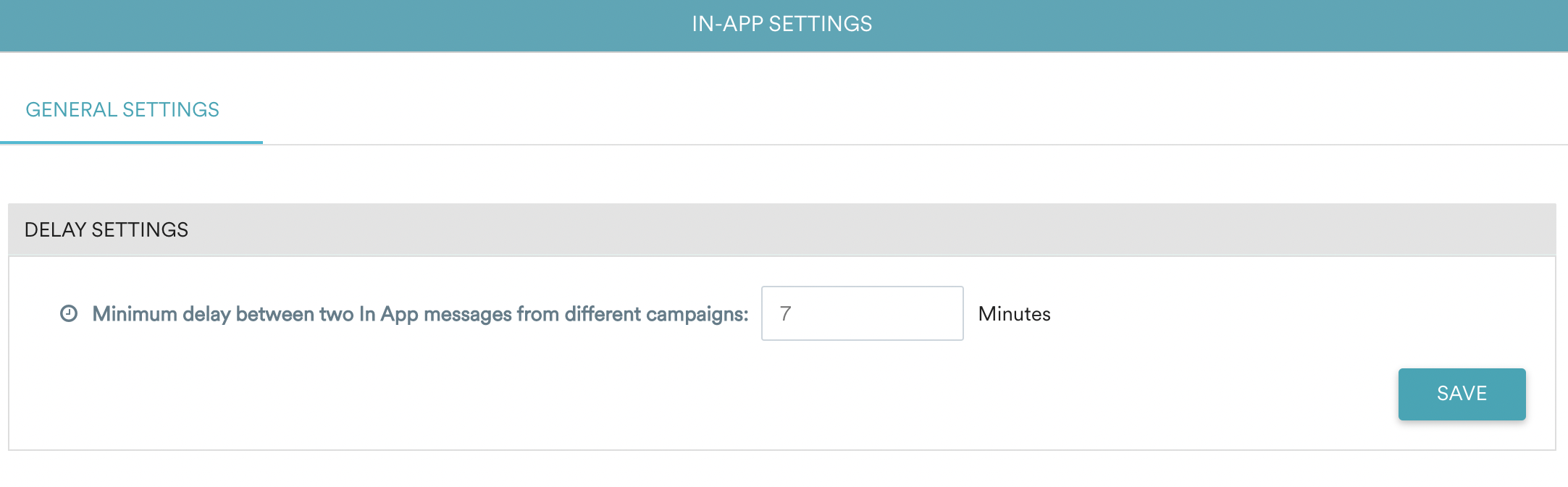Select the Delay Settings section header
Screen dimensions: 1568x487
coord(106,230)
